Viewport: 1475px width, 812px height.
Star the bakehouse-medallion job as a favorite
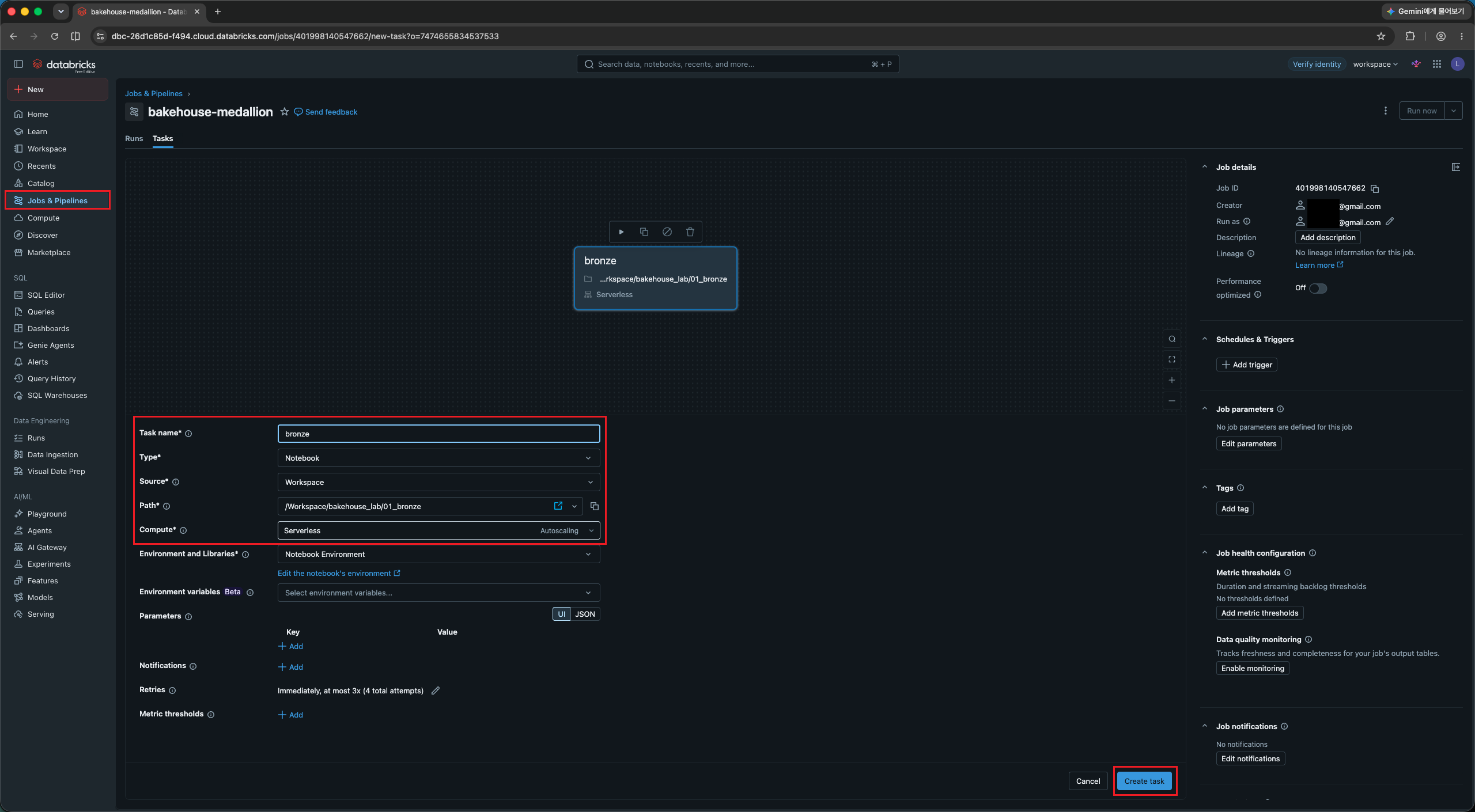[285, 112]
